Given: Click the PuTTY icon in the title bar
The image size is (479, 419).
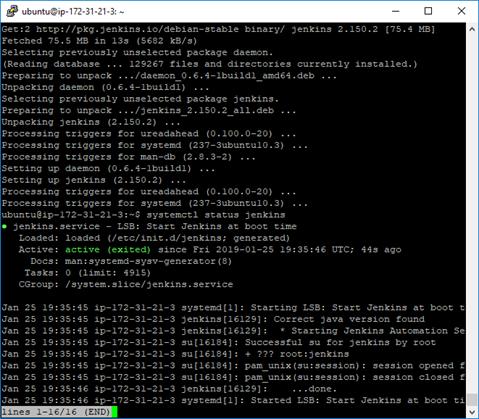Looking at the screenshot, I should [x=12, y=11].
